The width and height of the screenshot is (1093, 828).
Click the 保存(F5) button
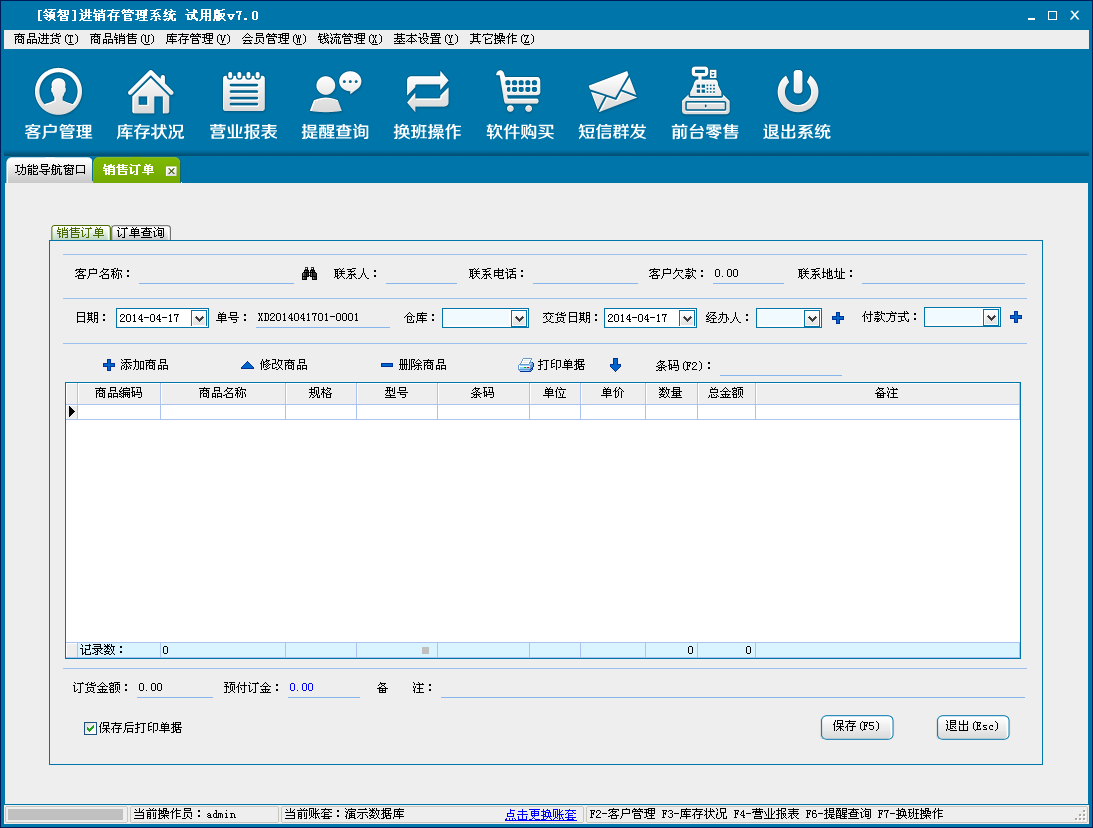[x=856, y=727]
